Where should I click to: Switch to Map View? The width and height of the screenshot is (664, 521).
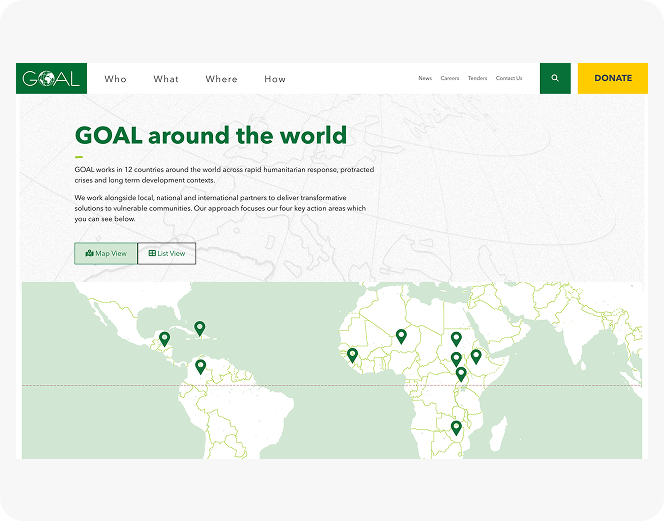[x=106, y=253]
